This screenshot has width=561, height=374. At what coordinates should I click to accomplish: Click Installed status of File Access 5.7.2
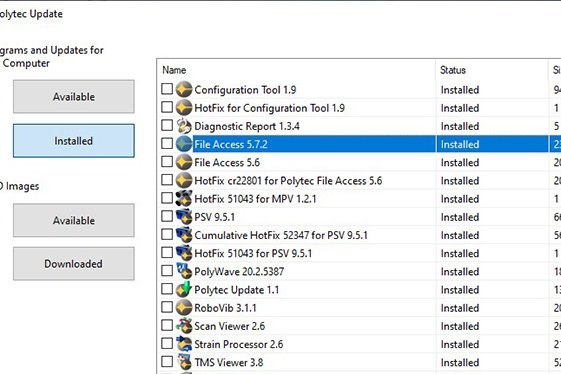460,145
